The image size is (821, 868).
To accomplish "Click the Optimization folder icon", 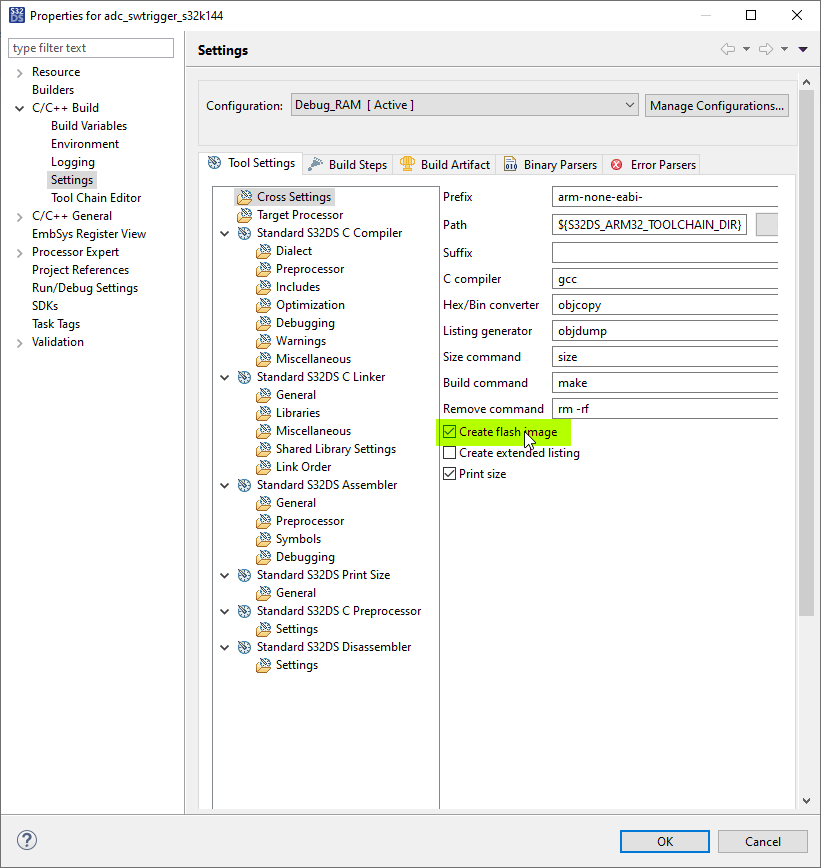I will pyautogui.click(x=264, y=305).
